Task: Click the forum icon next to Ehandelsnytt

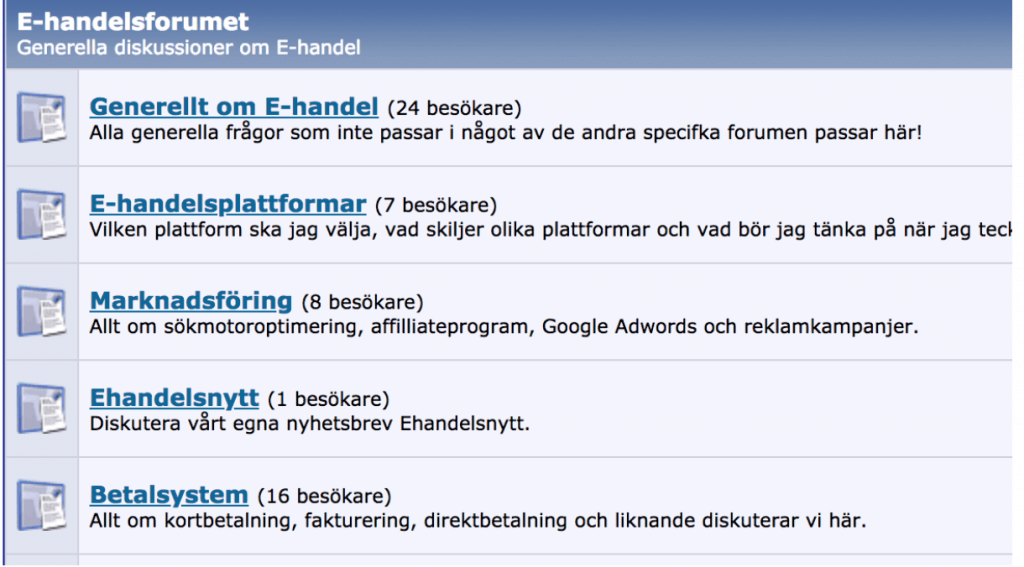Action: [42, 409]
